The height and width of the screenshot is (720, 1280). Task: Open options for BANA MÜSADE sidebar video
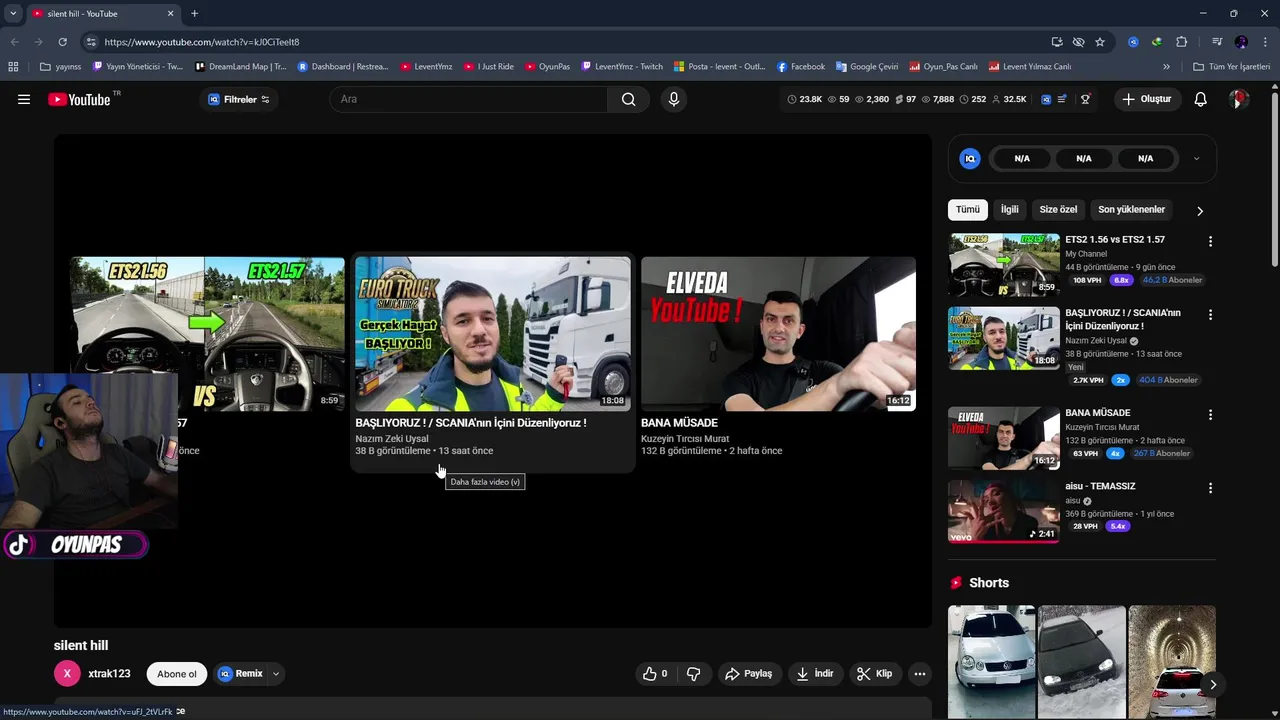(1210, 415)
